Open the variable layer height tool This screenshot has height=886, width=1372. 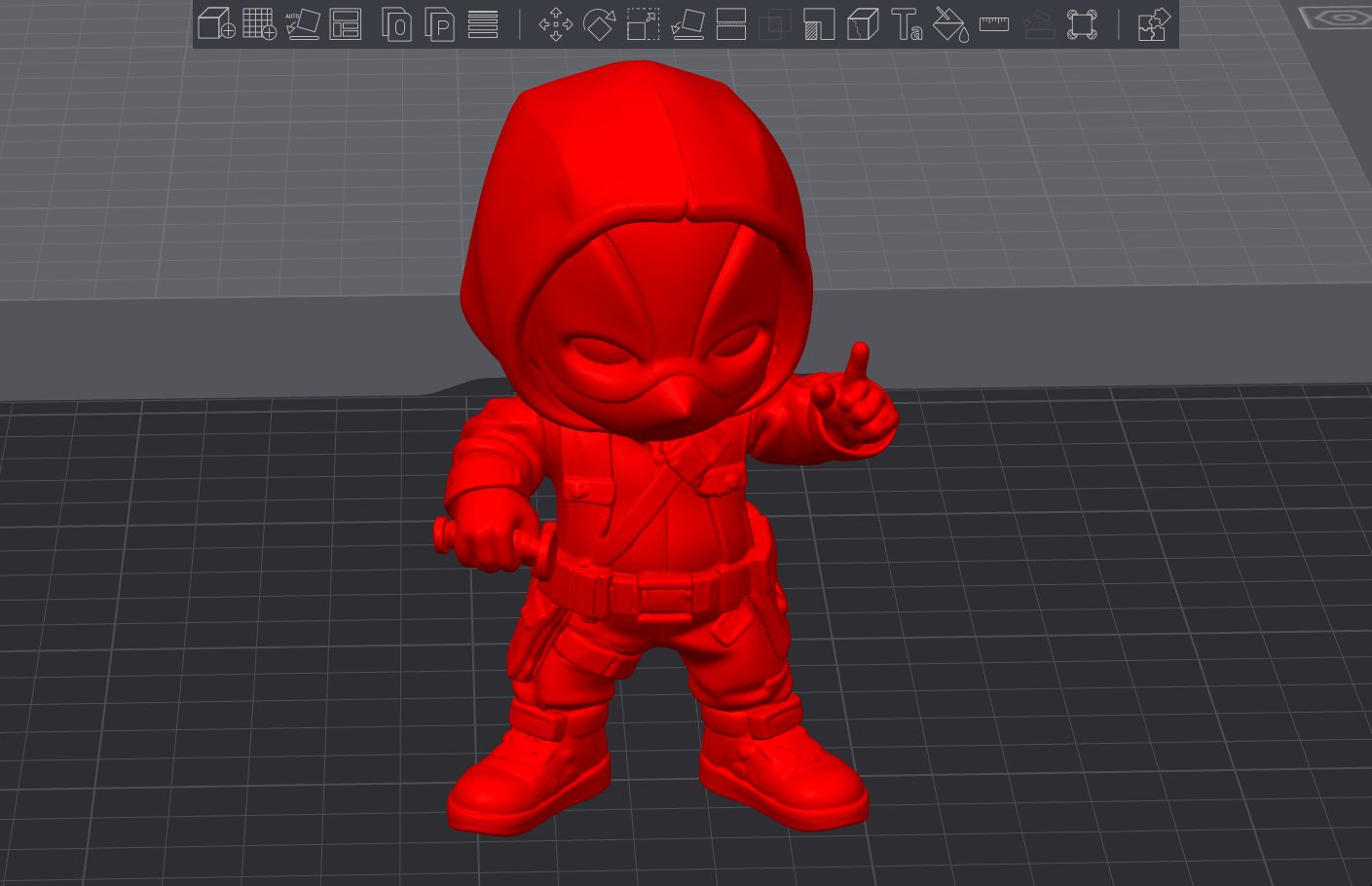click(483, 23)
